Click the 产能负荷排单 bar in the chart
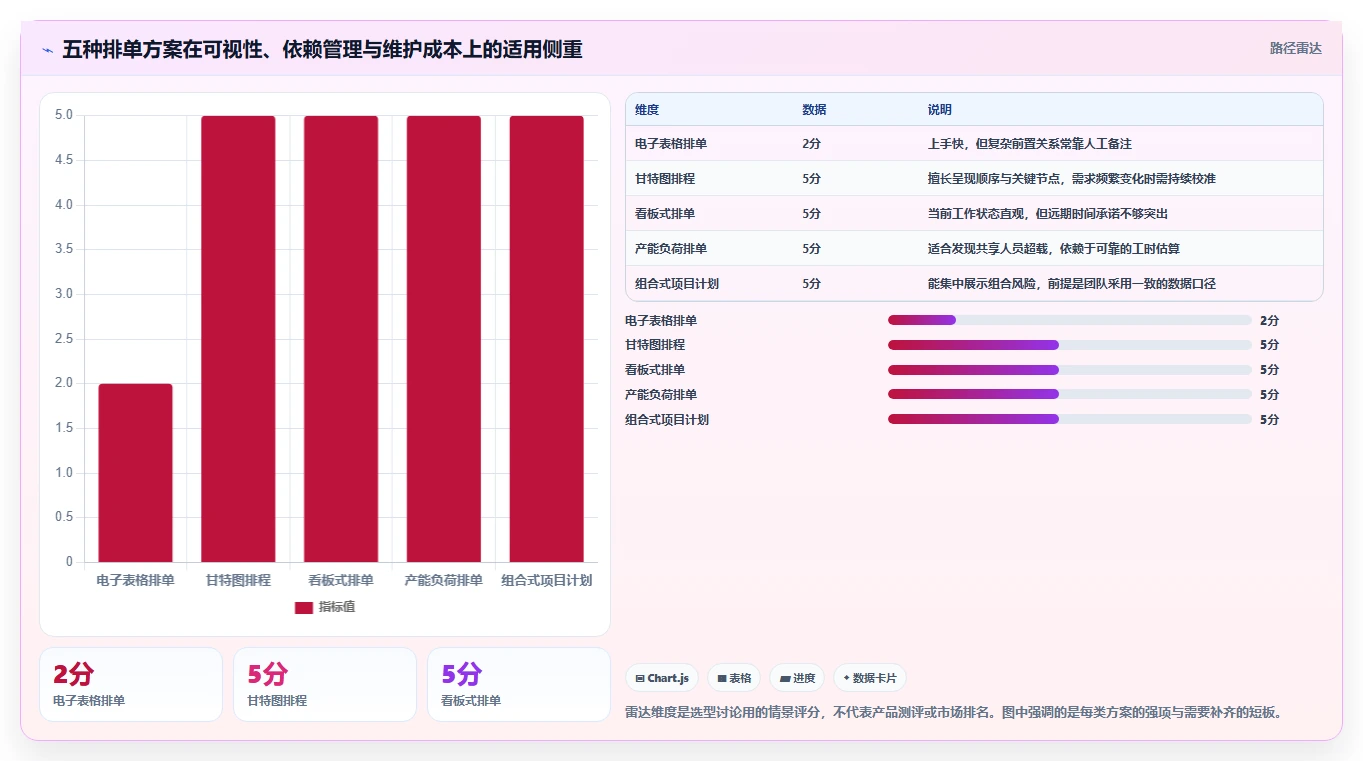The image size is (1363, 761). click(x=444, y=339)
